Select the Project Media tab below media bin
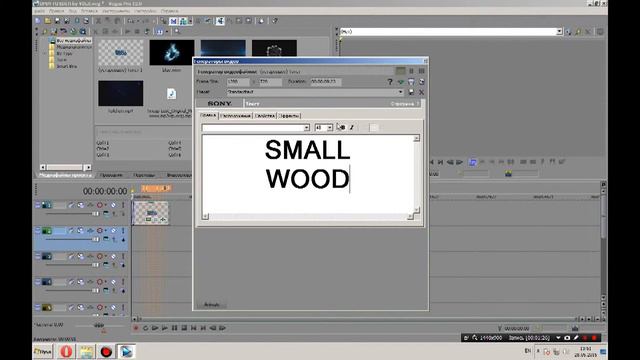Screen dimensions: 640x360 tap(65, 175)
